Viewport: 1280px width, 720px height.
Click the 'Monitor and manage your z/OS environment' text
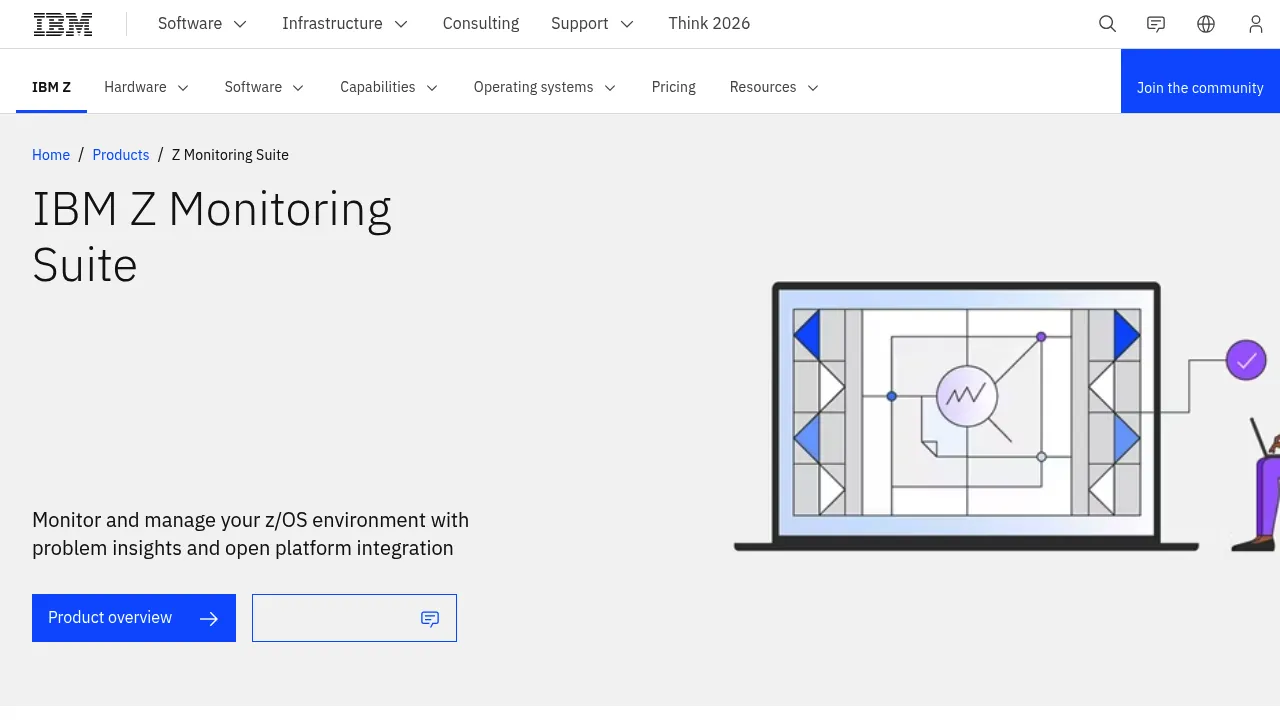[x=250, y=534]
